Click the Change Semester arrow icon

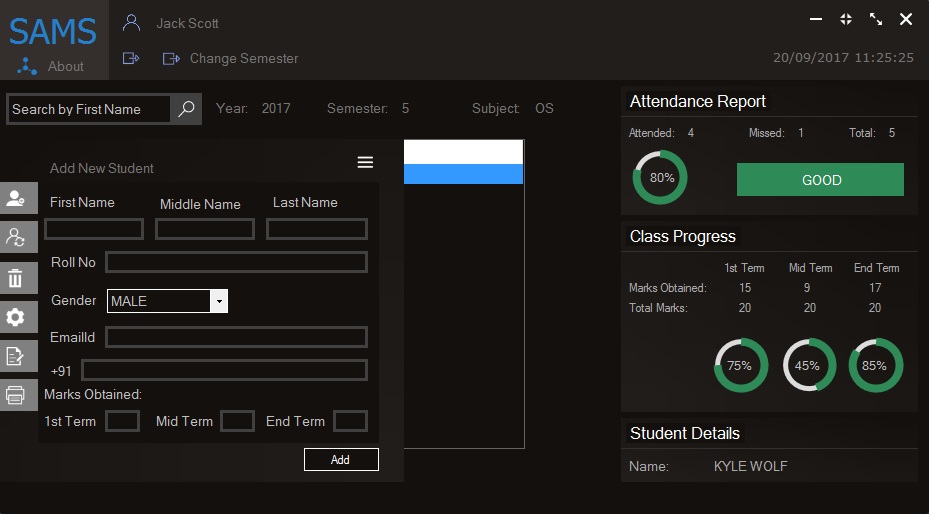coord(171,59)
